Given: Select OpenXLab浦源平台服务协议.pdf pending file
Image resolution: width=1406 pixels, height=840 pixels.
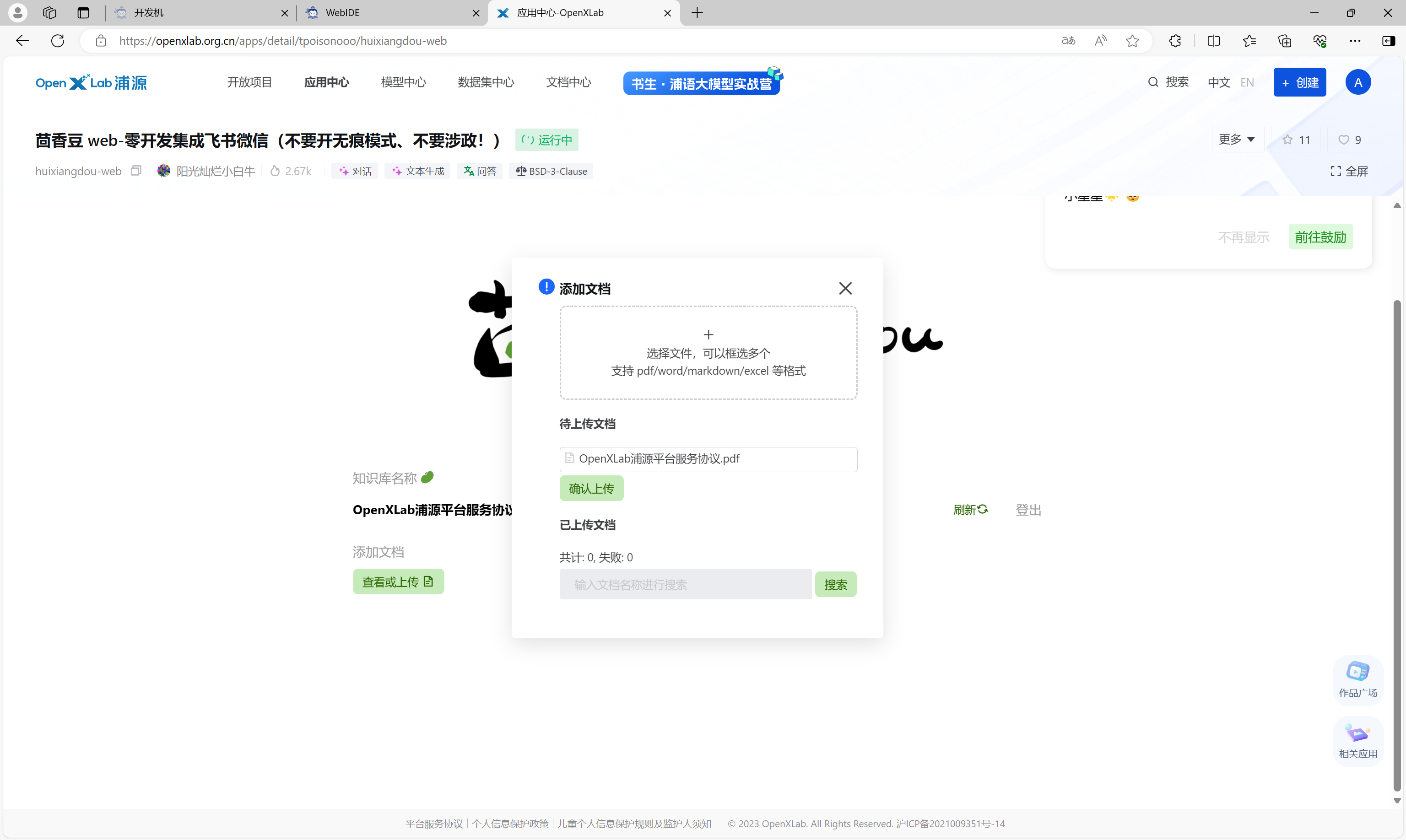Looking at the screenshot, I should click(708, 458).
